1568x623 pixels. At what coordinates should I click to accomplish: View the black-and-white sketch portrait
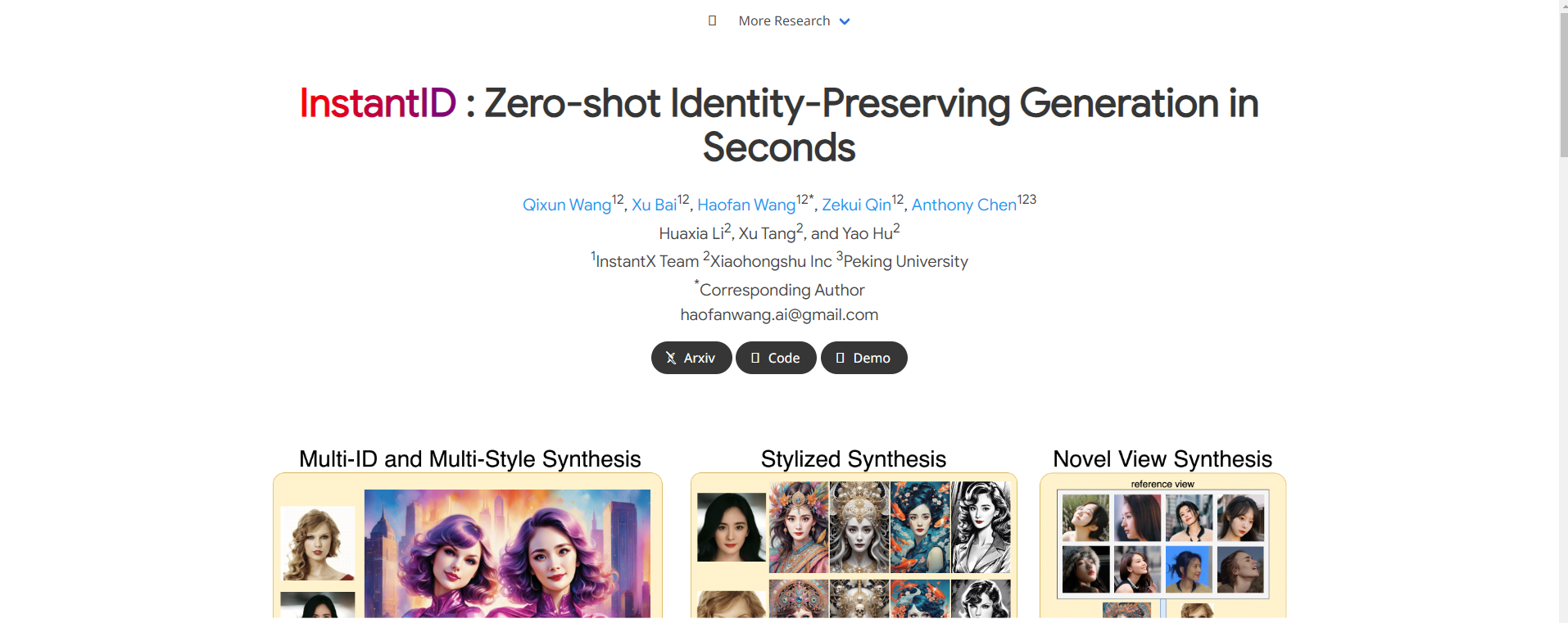pos(981,526)
